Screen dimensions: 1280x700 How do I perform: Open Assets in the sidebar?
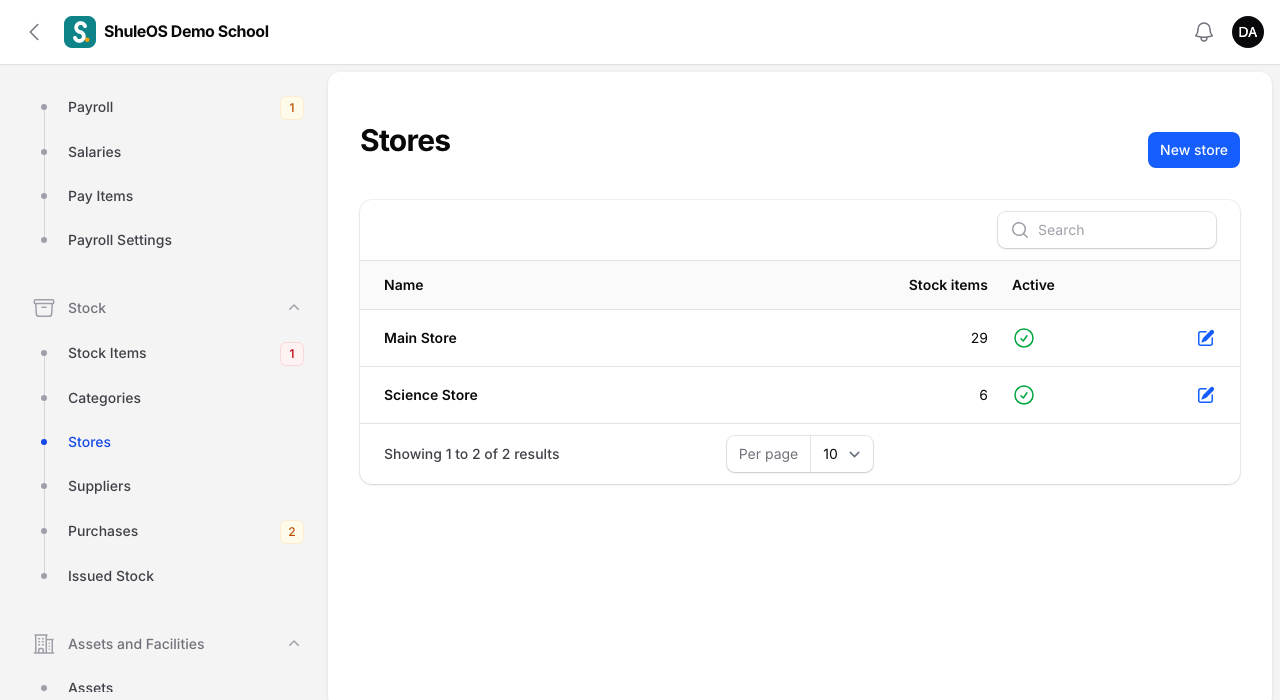[x=90, y=688]
